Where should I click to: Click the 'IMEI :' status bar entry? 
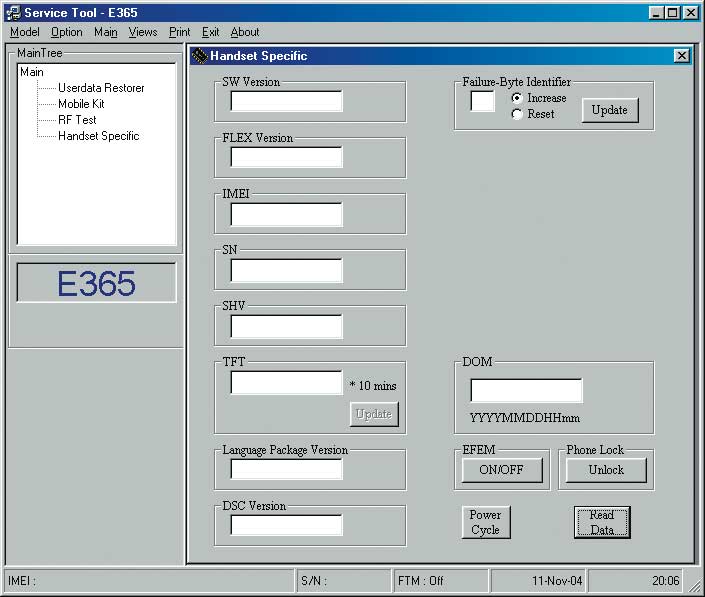point(150,581)
